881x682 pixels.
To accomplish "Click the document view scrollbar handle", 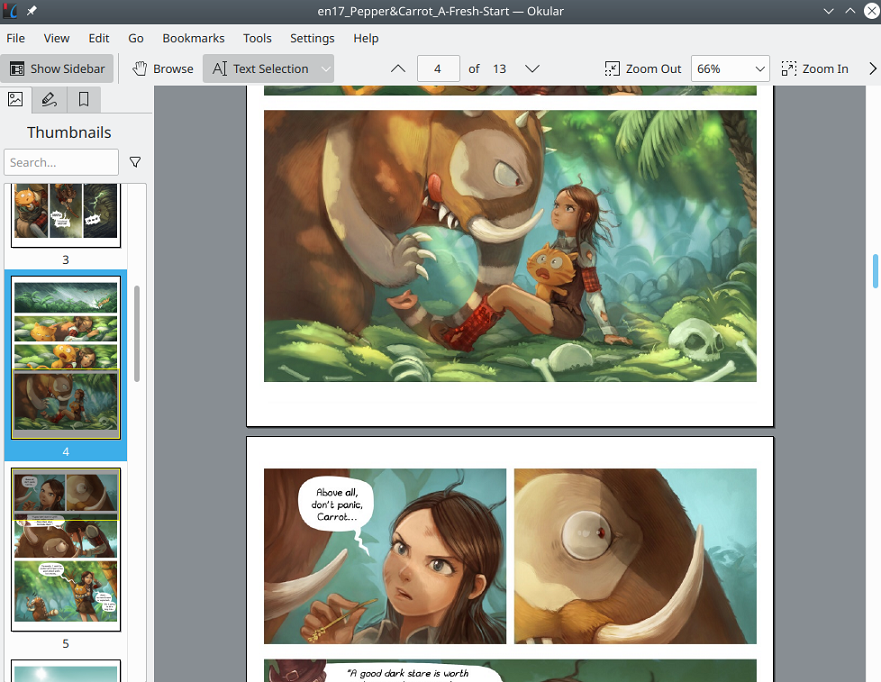I will (x=875, y=271).
